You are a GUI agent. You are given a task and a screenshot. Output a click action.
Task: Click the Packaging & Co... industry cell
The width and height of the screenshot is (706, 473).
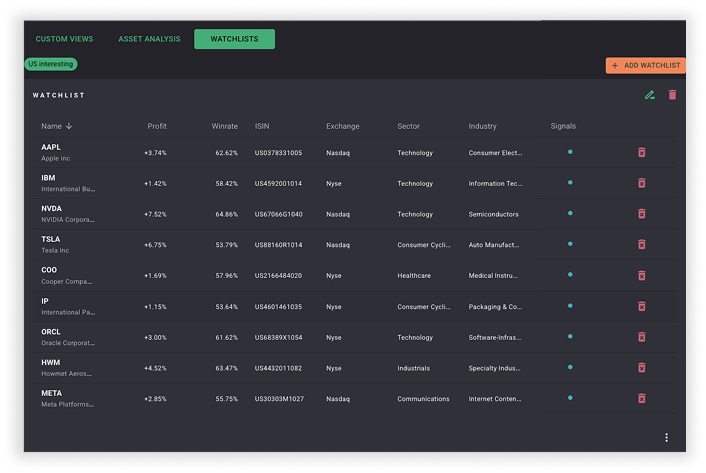(495, 307)
